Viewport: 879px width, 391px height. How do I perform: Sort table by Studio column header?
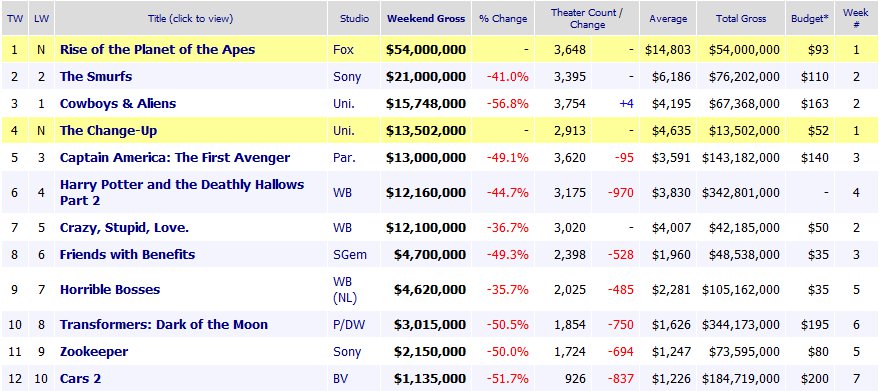pyautogui.click(x=354, y=19)
